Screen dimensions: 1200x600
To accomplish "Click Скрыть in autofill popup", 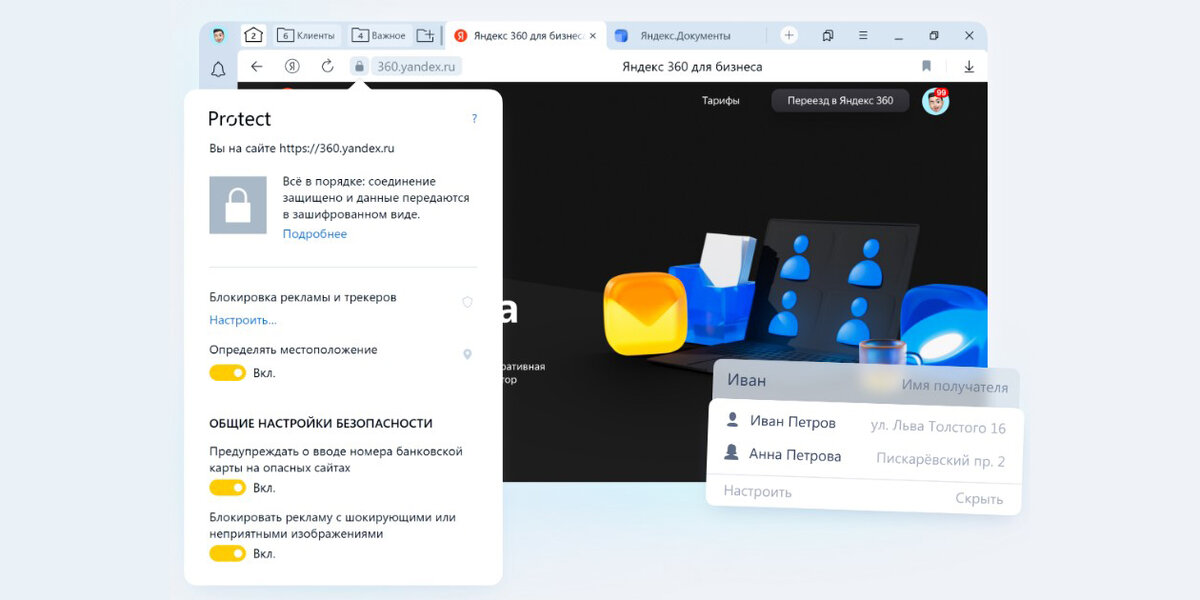I will pos(979,498).
